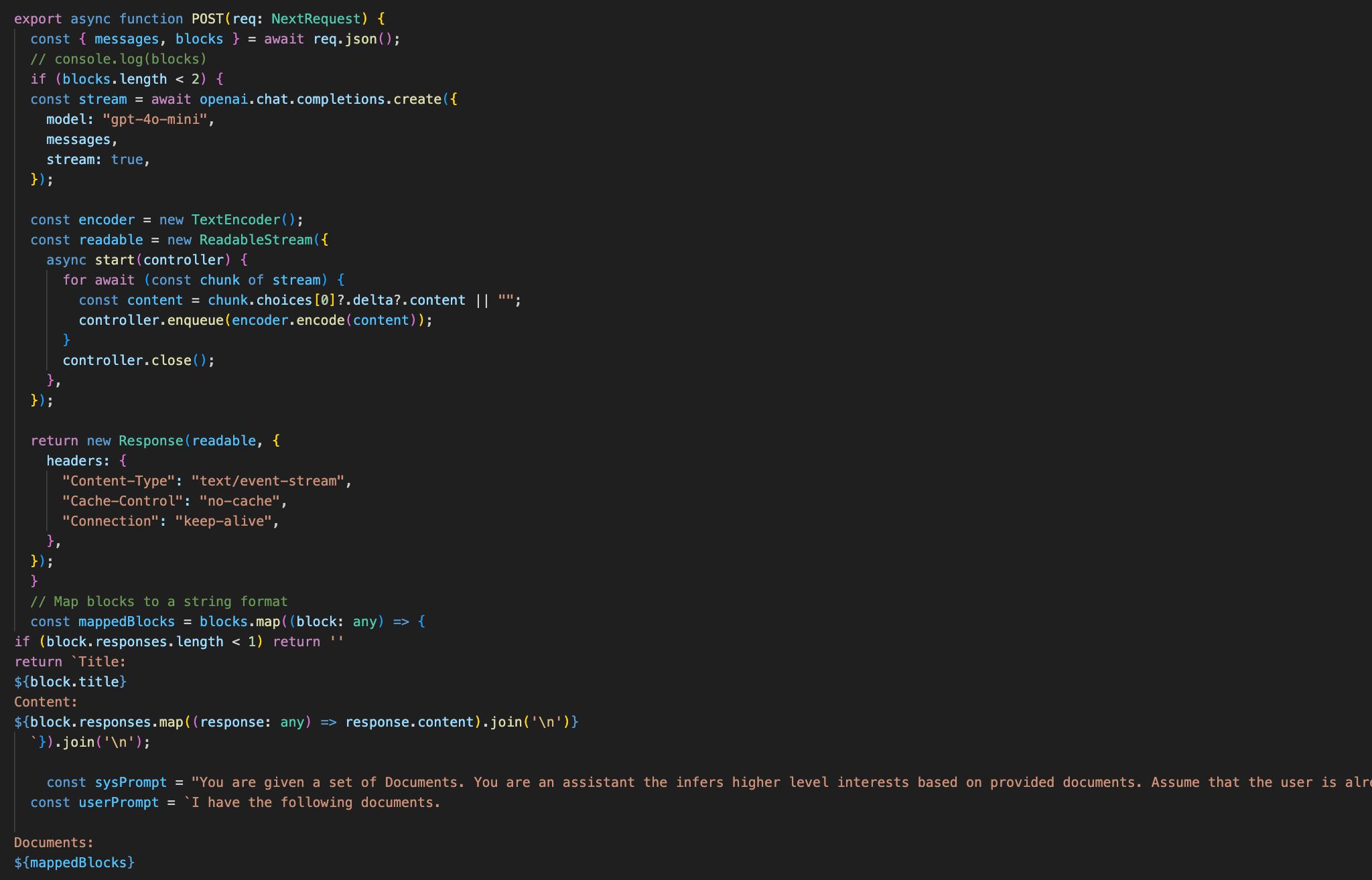Image resolution: width=1372 pixels, height=880 pixels.
Task: Click the POST function name
Action: pyautogui.click(x=208, y=19)
